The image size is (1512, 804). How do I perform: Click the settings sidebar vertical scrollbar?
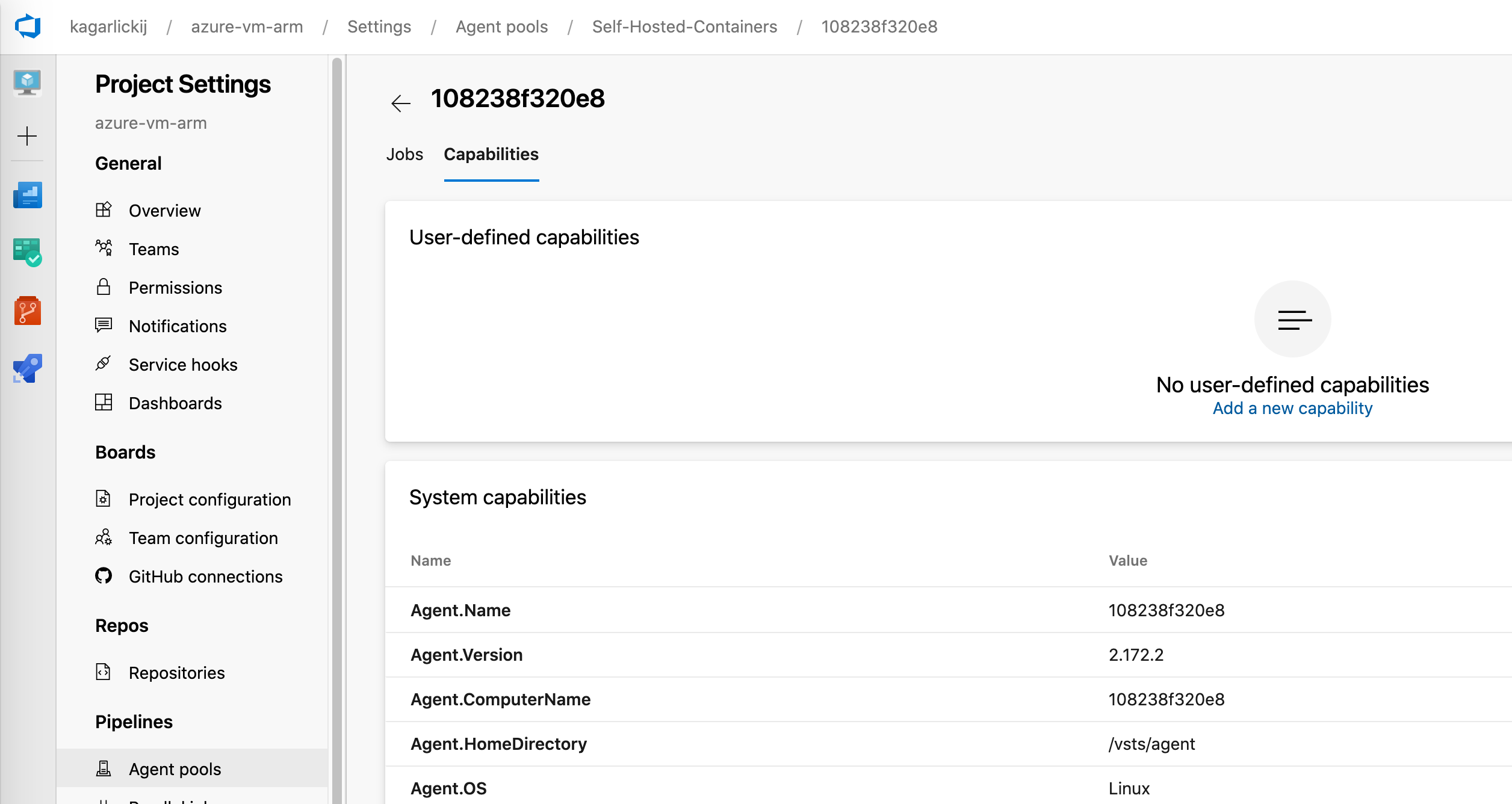[x=337, y=421]
